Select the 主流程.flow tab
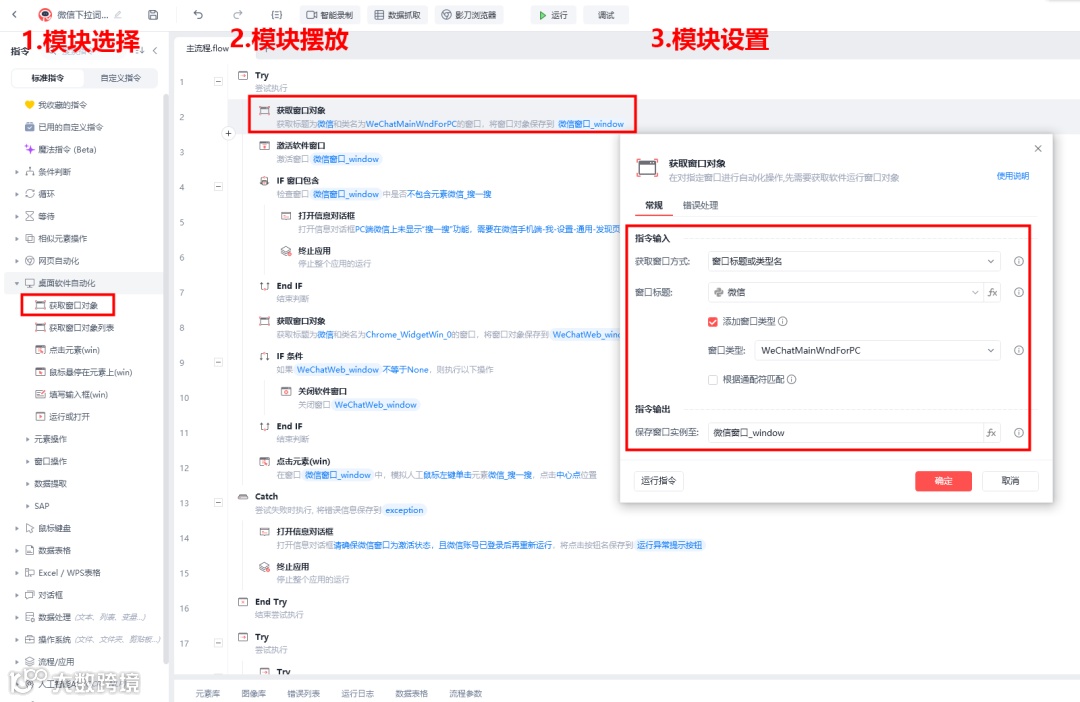This screenshot has width=1080, height=702. 207,48
